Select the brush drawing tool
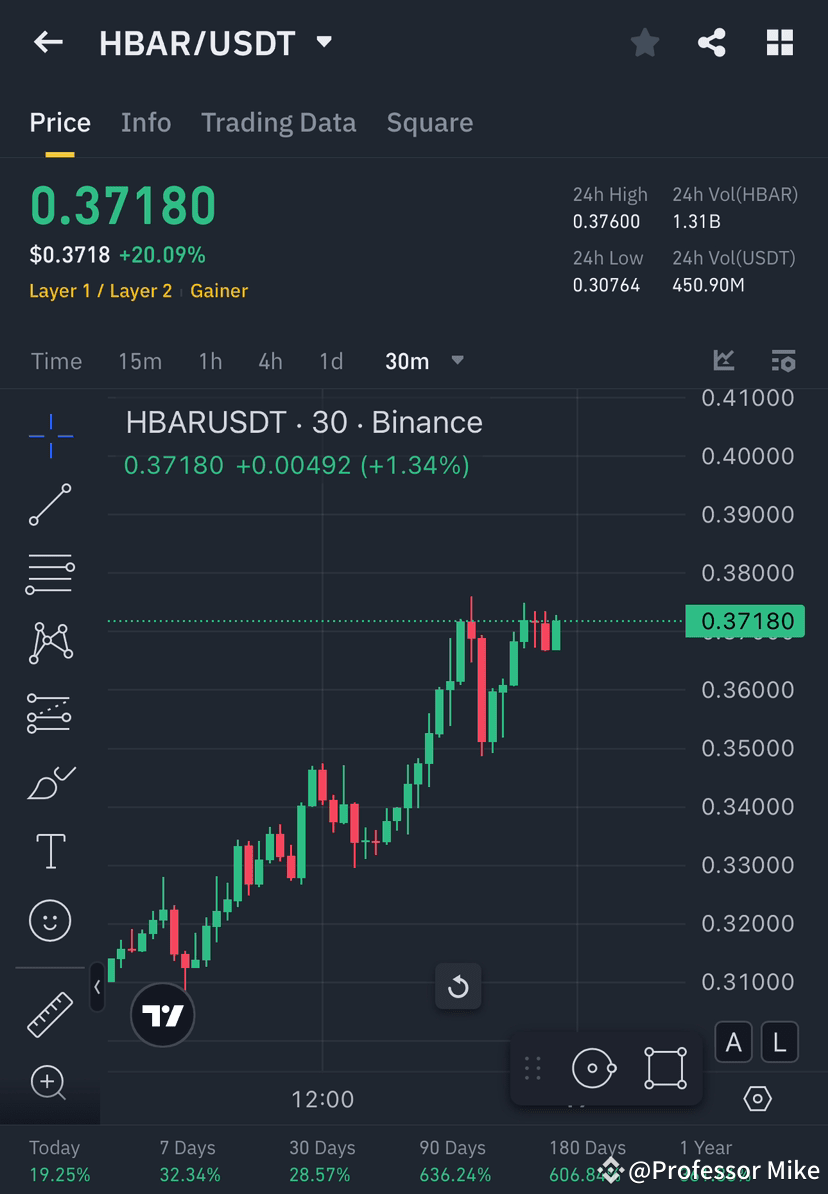 (x=50, y=782)
